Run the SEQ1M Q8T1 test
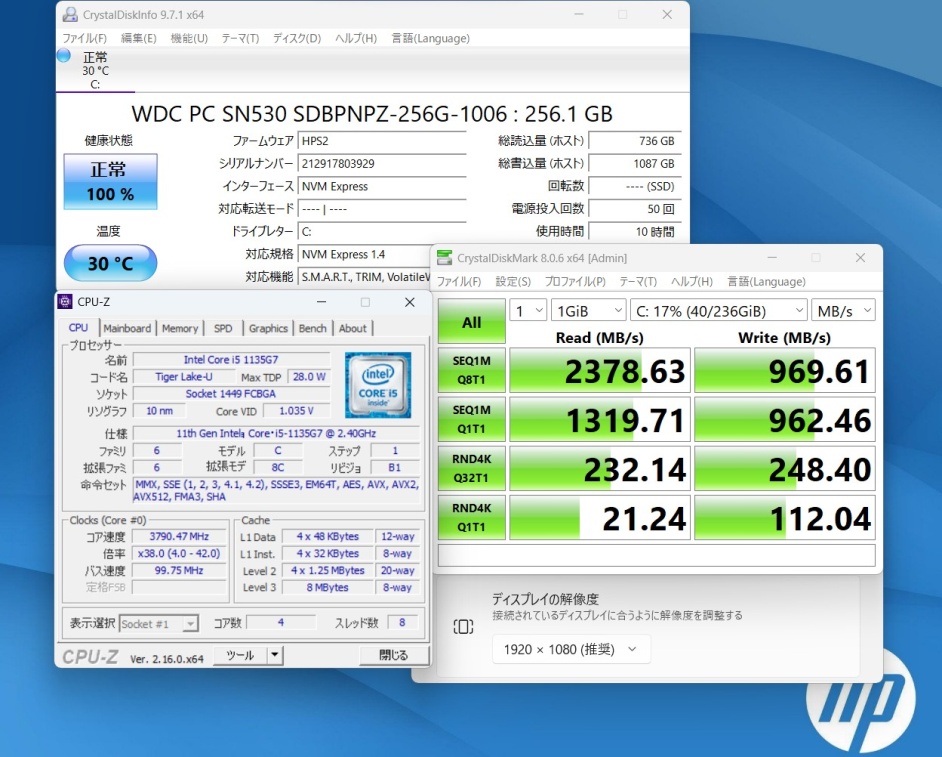Viewport: 942px width, 757px height. (472, 370)
